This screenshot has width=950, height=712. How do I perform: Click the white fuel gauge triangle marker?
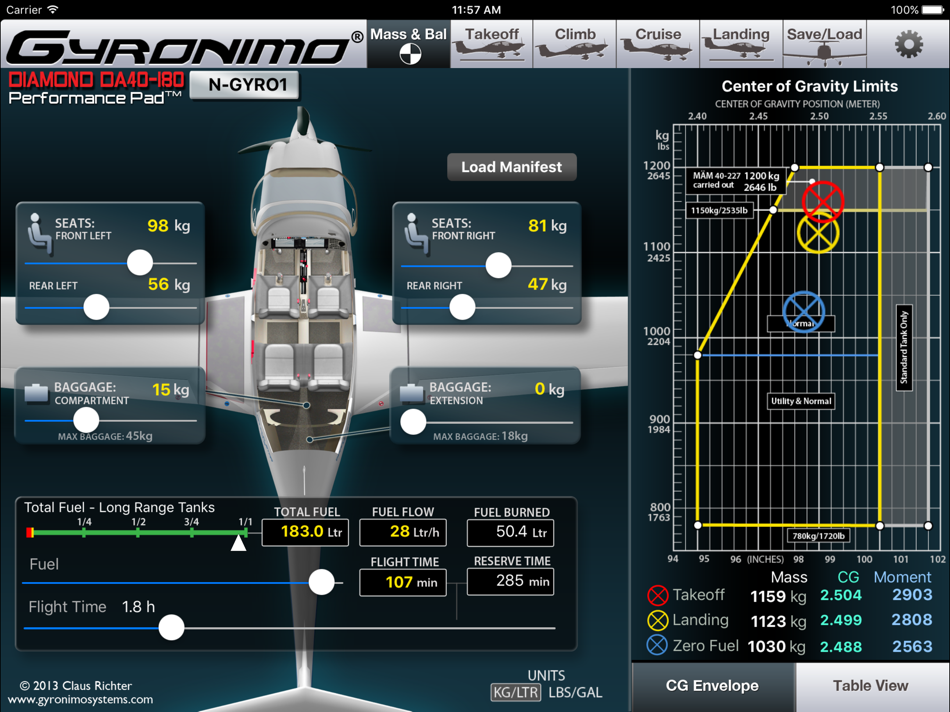tap(239, 543)
